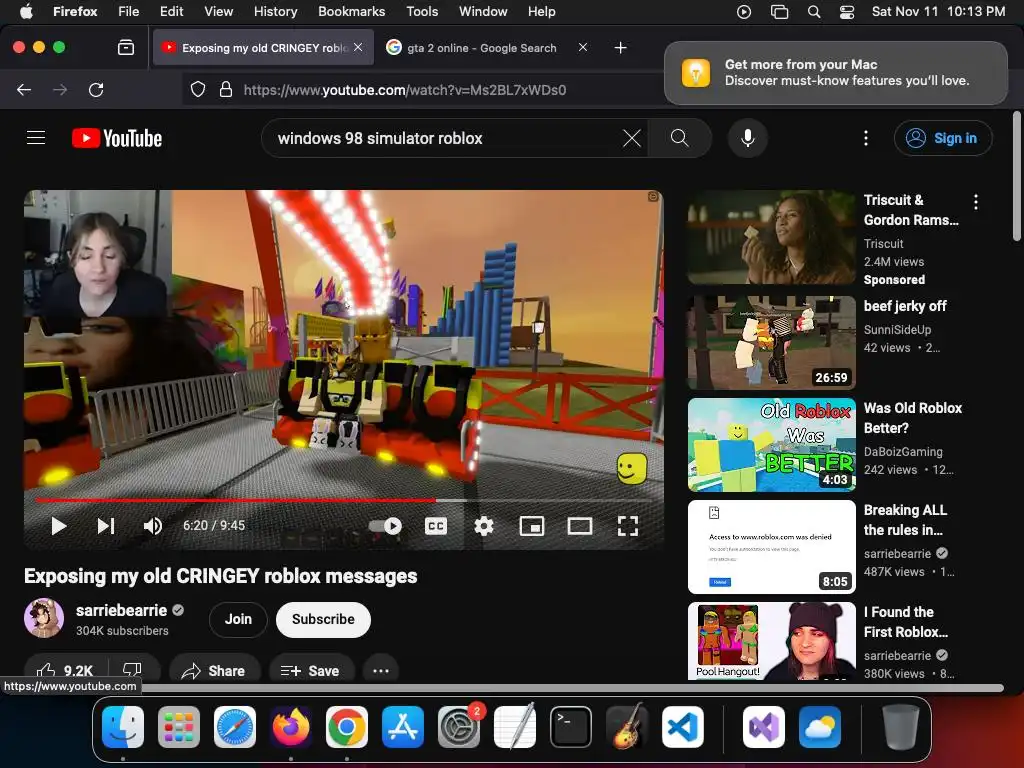
Task: Toggle closed captions CC
Action: tap(436, 526)
